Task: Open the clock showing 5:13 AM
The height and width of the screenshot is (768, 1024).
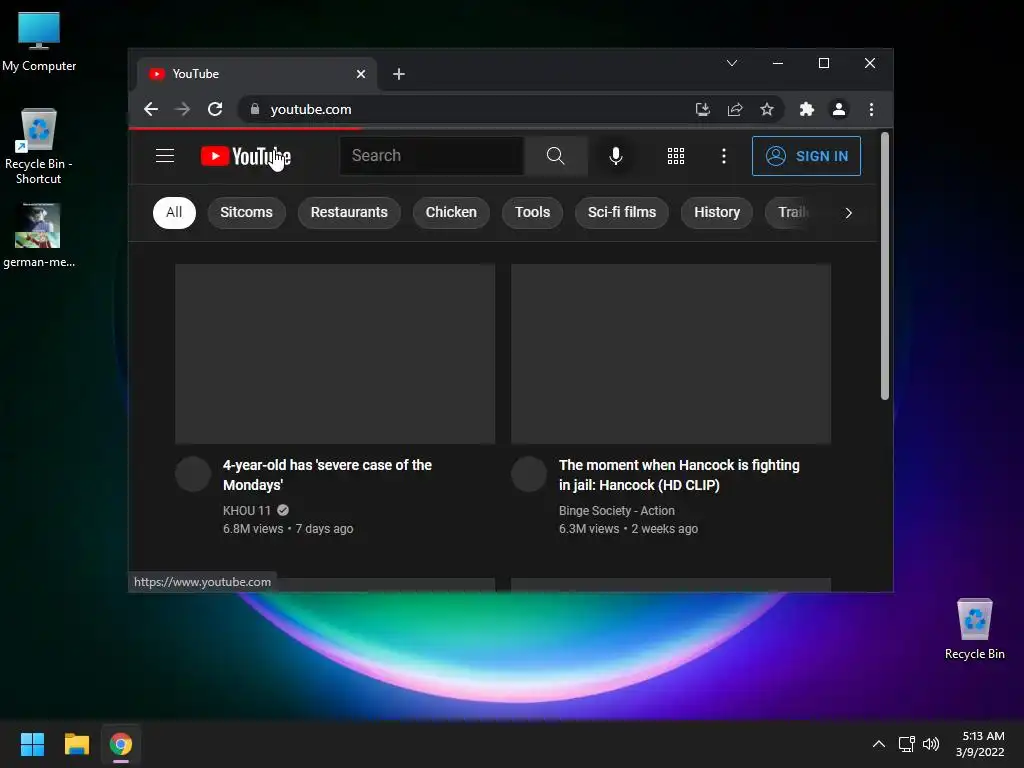Action: coord(980,744)
